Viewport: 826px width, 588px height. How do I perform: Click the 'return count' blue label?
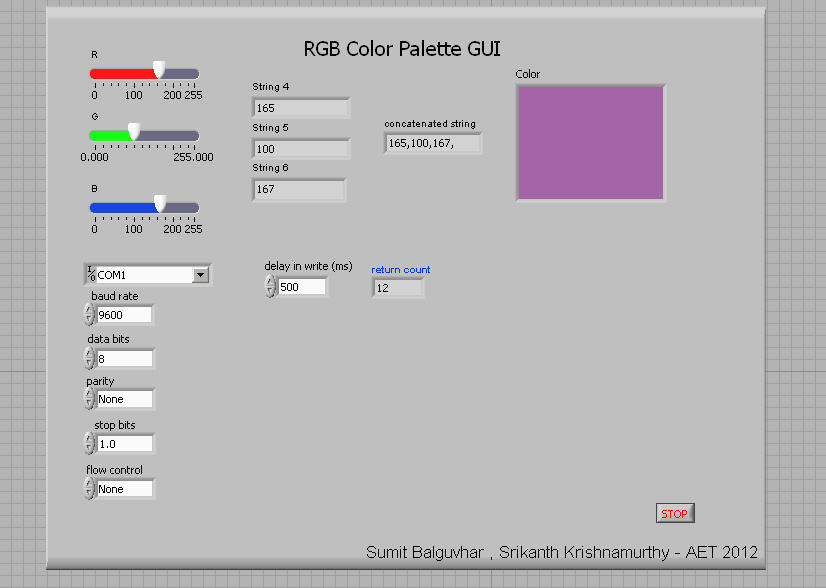click(401, 270)
